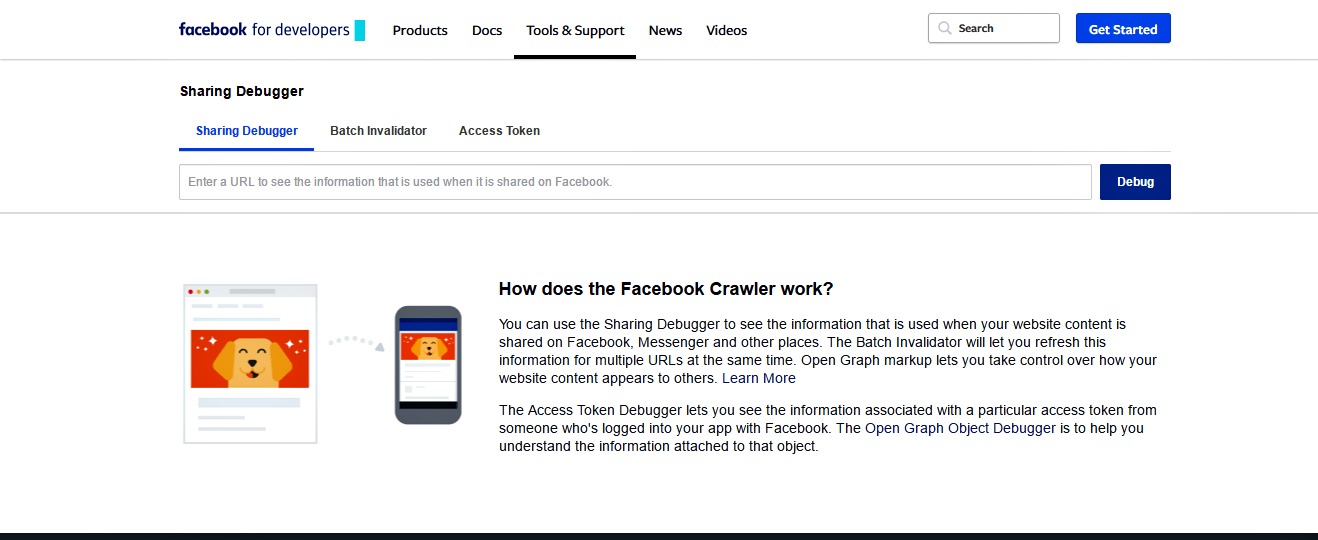Viewport: 1318px width, 540px height.
Task: Switch to the Access Token tab
Action: click(x=499, y=131)
